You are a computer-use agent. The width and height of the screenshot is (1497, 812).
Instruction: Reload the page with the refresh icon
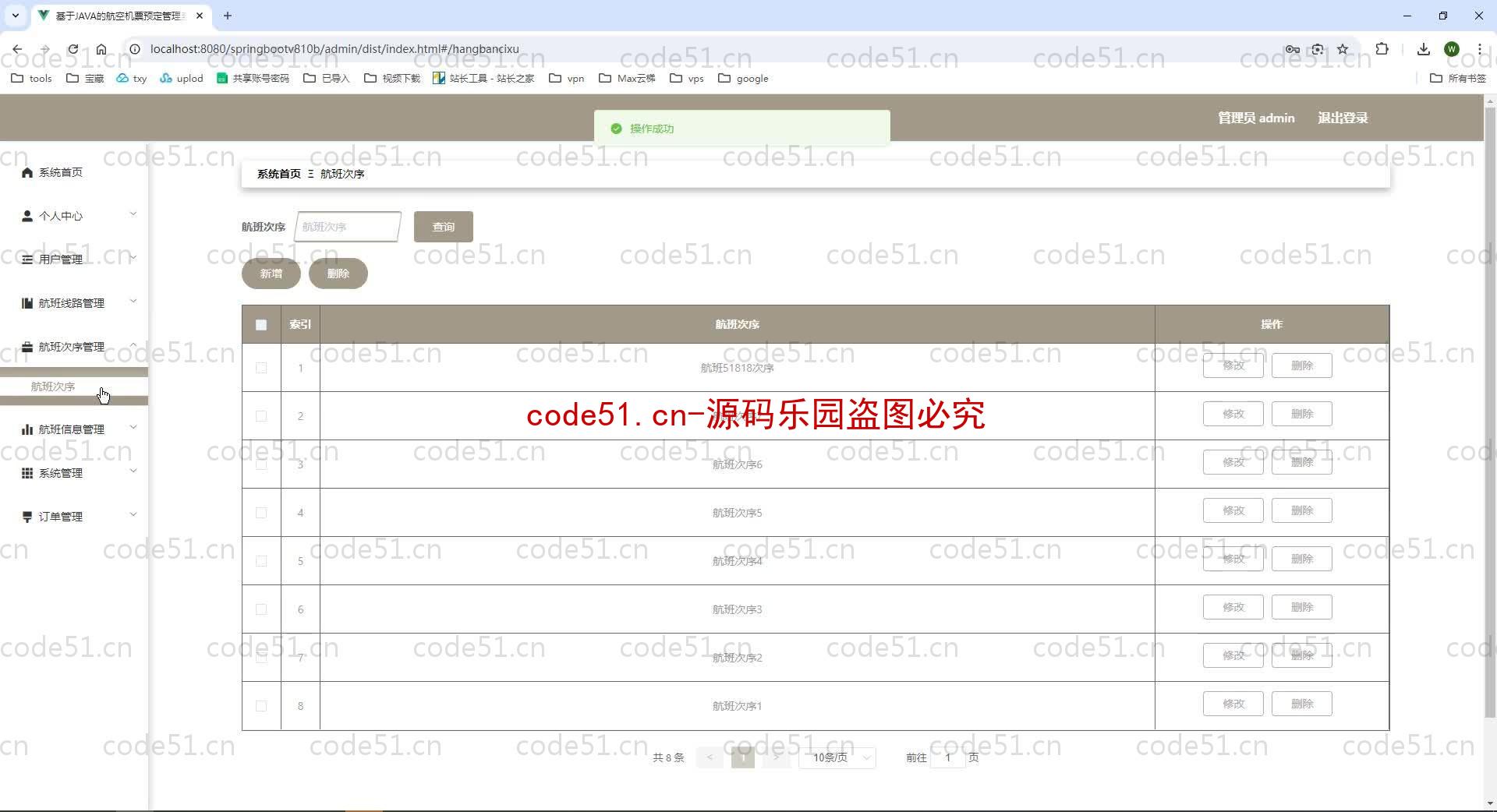point(73,49)
